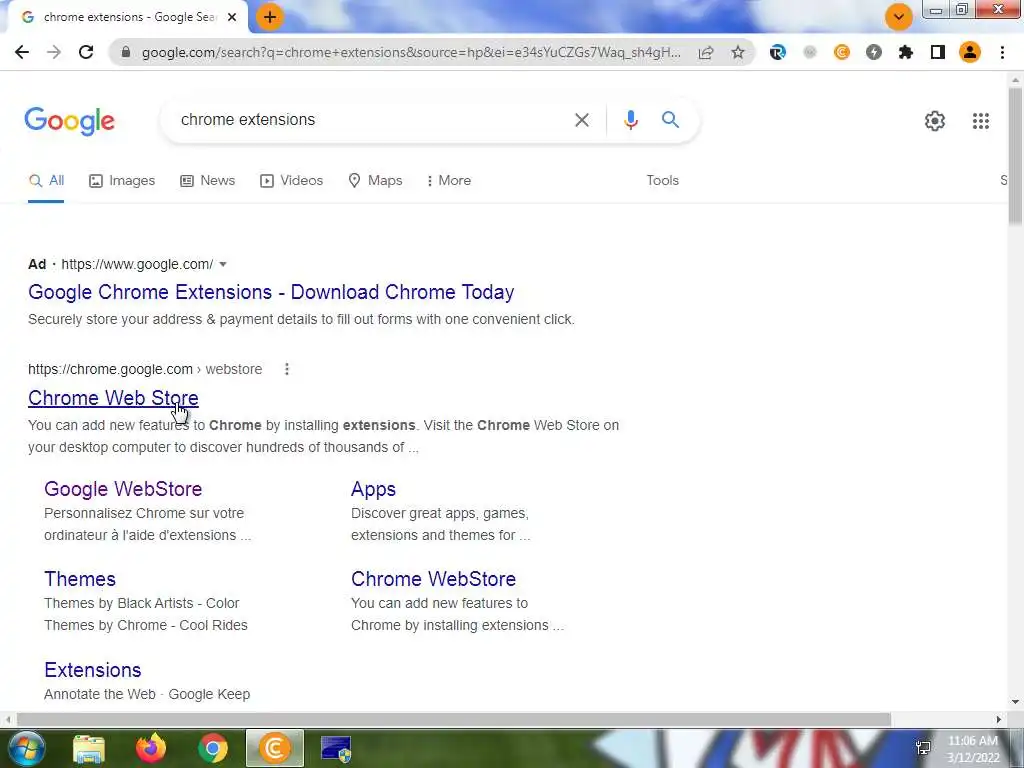Image resolution: width=1024 pixels, height=768 pixels.
Task: Open File Explorer from the taskbar
Action: click(x=89, y=749)
